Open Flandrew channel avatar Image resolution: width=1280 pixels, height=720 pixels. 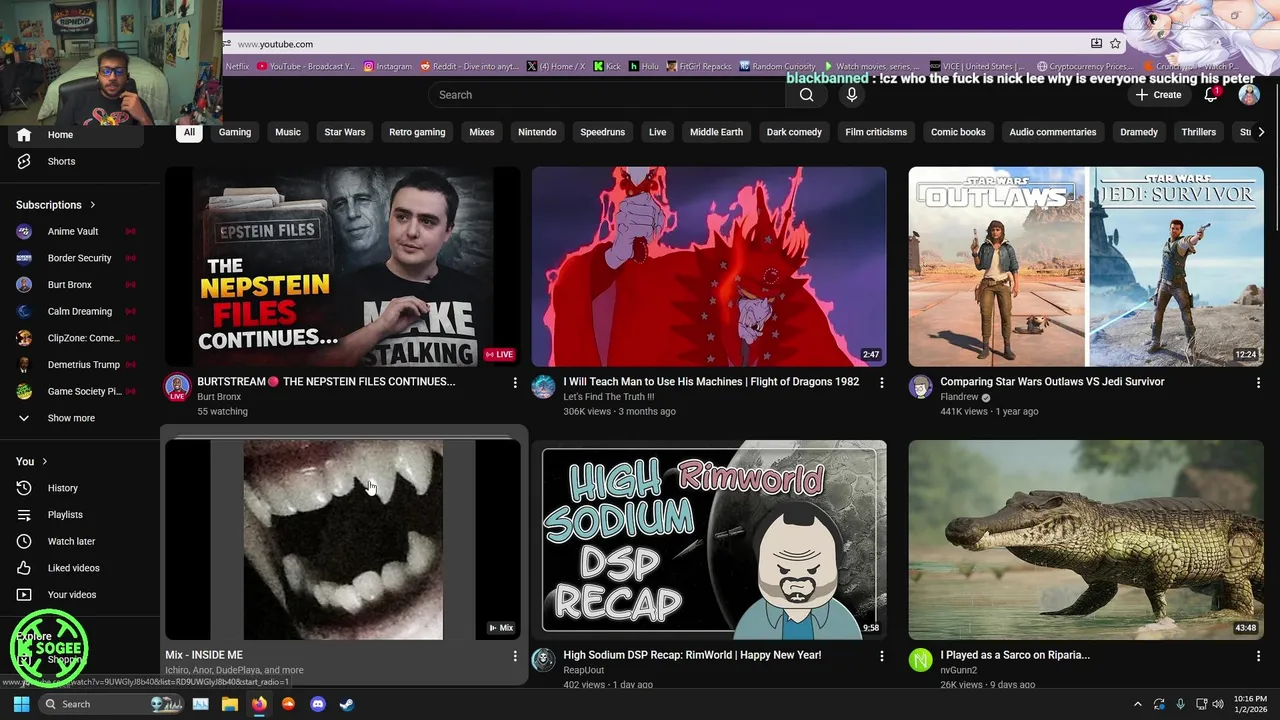tap(921, 387)
